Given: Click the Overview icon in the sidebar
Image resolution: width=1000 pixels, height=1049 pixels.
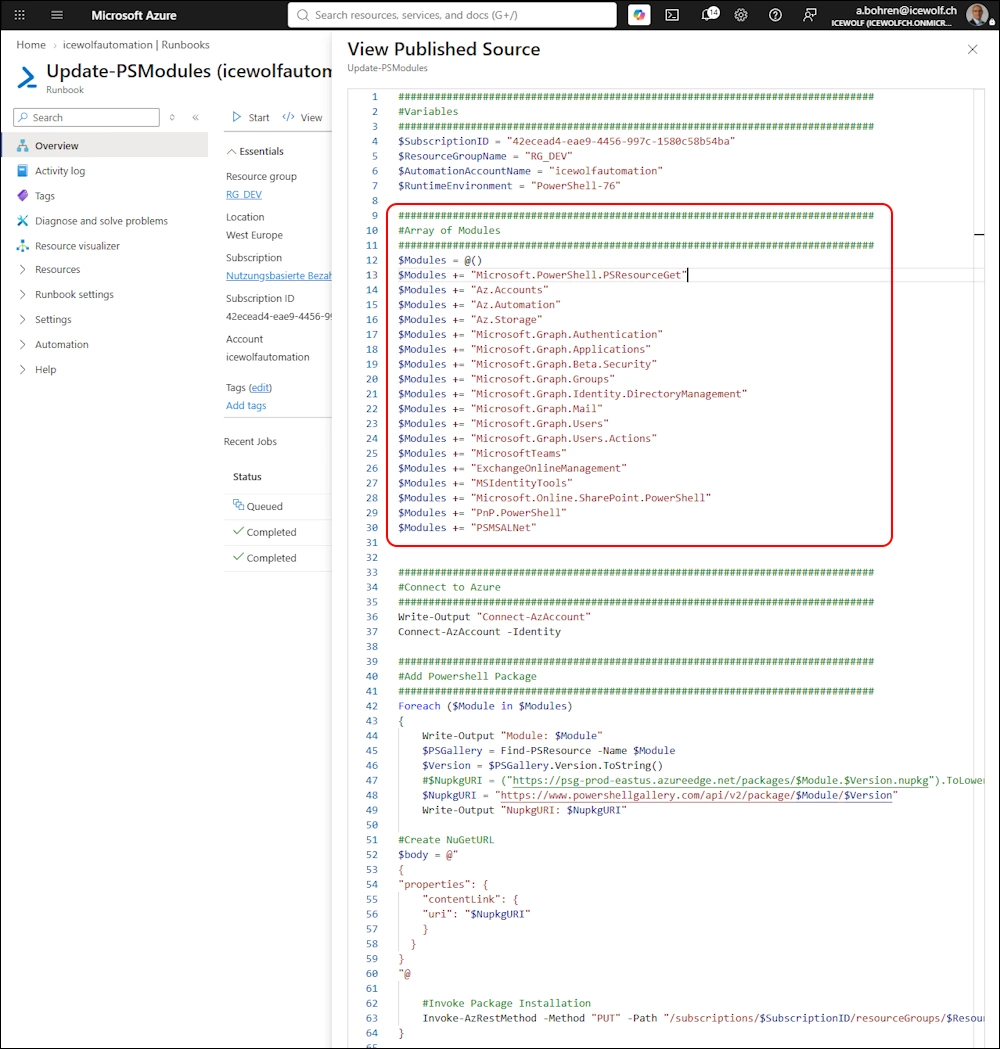Looking at the screenshot, I should coord(23,145).
